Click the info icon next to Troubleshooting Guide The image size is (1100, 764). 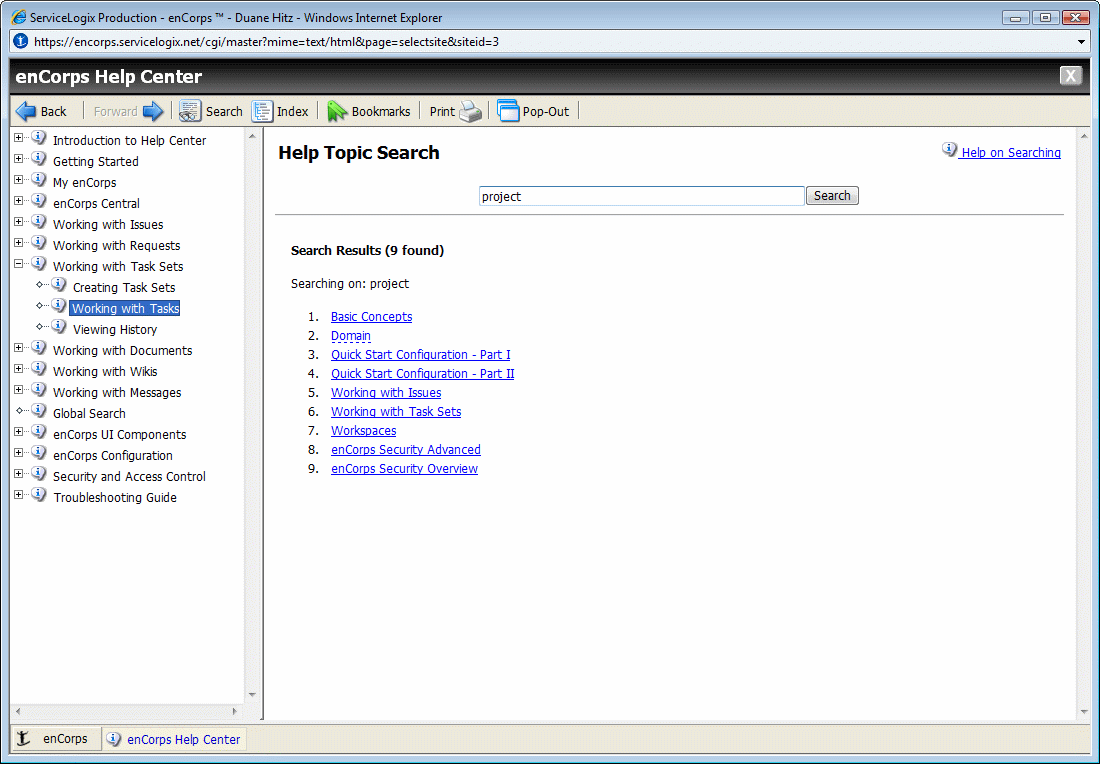coord(39,495)
